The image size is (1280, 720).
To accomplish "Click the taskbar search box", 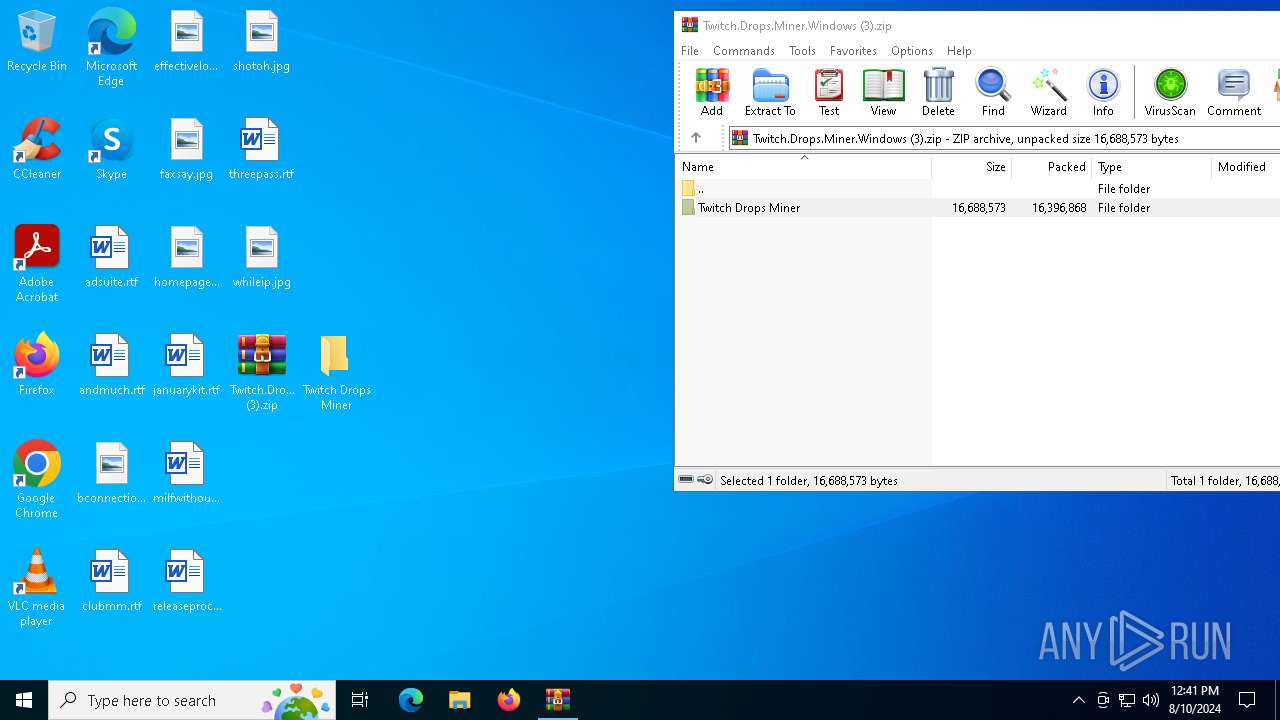I will (192, 700).
